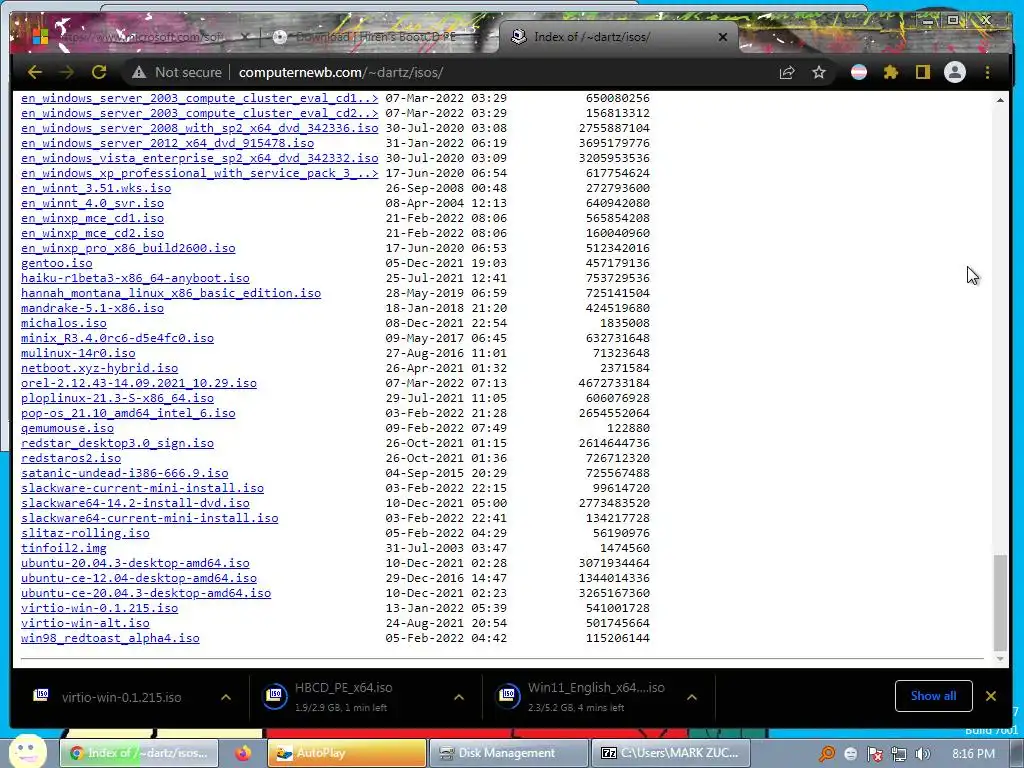Click the Win11_English_x64 download progress icon

pyautogui.click(x=507, y=696)
